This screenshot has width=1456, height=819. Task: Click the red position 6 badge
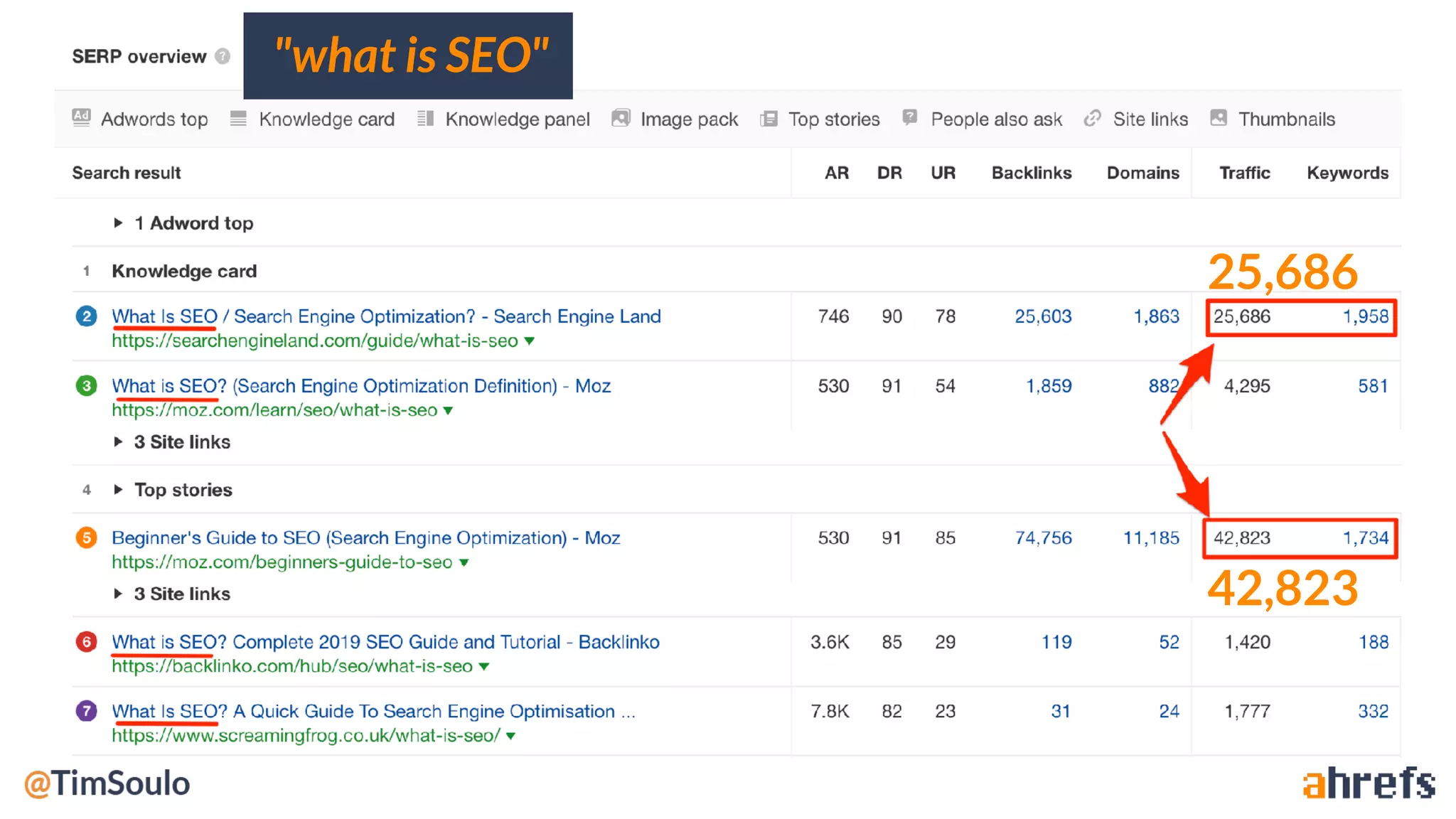(x=87, y=642)
